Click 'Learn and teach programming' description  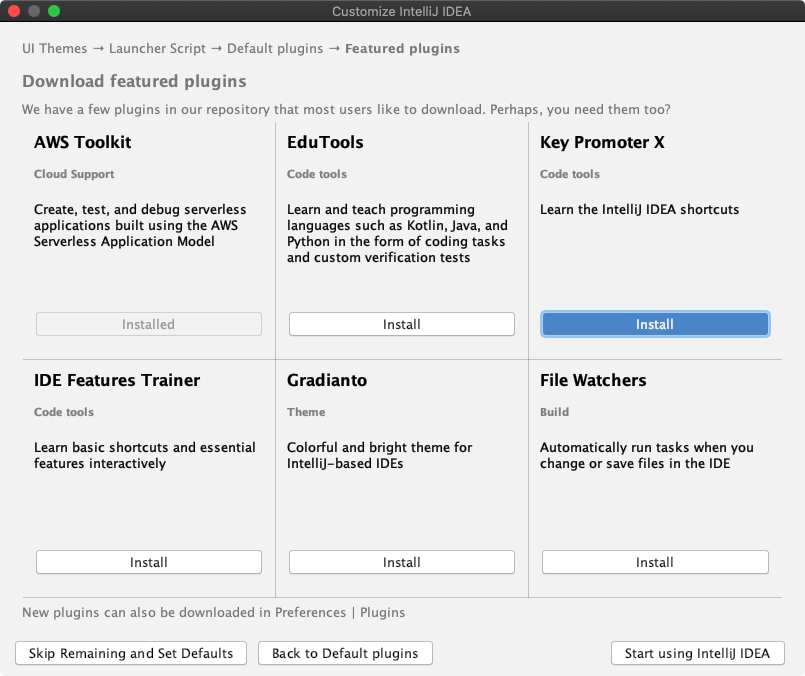(x=397, y=234)
